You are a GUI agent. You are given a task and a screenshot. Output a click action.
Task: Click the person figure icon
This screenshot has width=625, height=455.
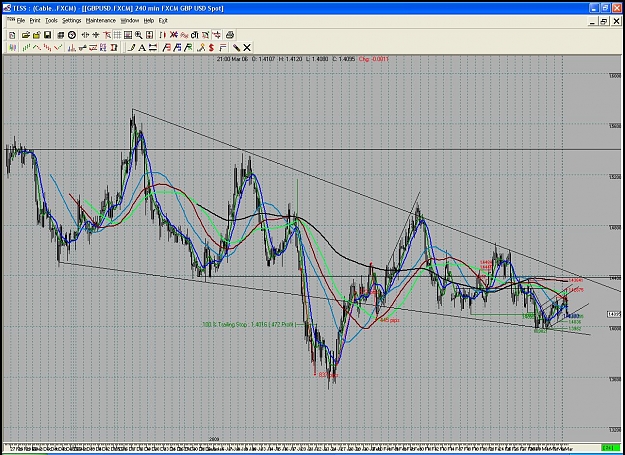point(201,48)
